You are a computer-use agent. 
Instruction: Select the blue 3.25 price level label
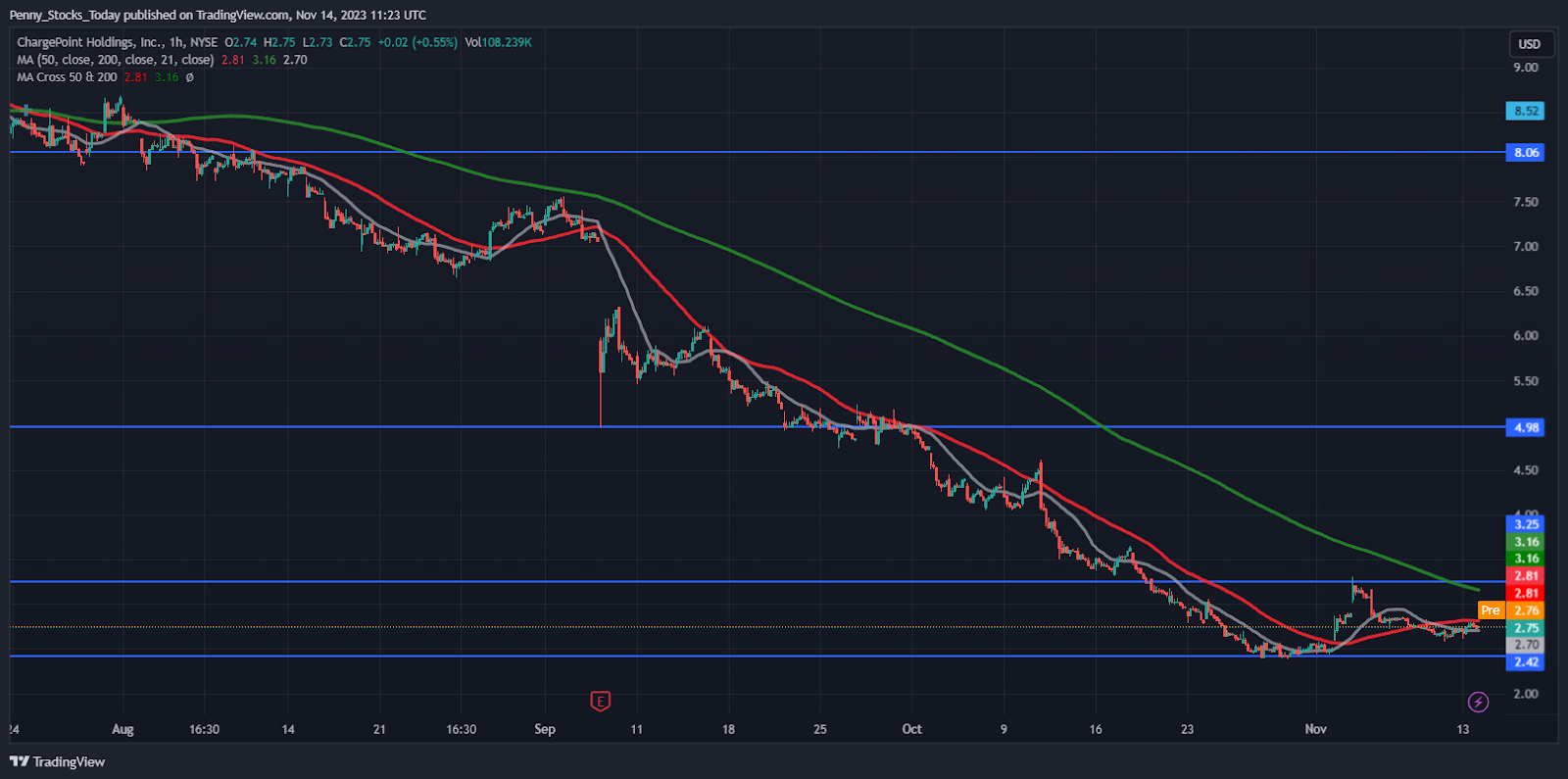click(1526, 524)
